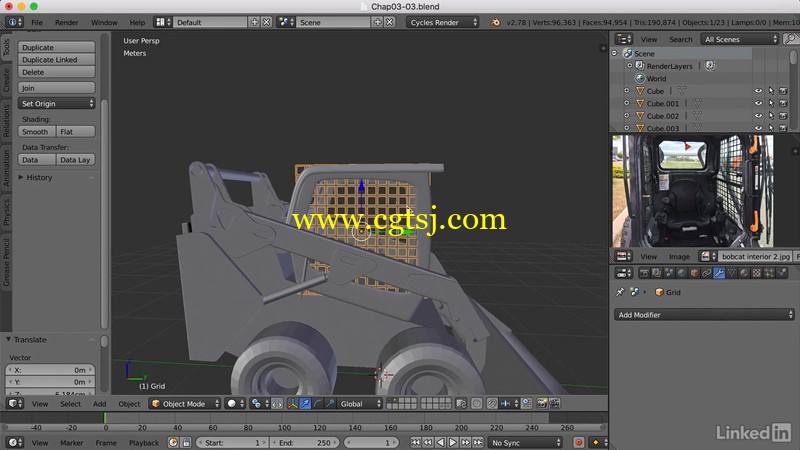Expand the Cube.002 tree item
The width and height of the screenshot is (800, 450).
[x=627, y=116]
